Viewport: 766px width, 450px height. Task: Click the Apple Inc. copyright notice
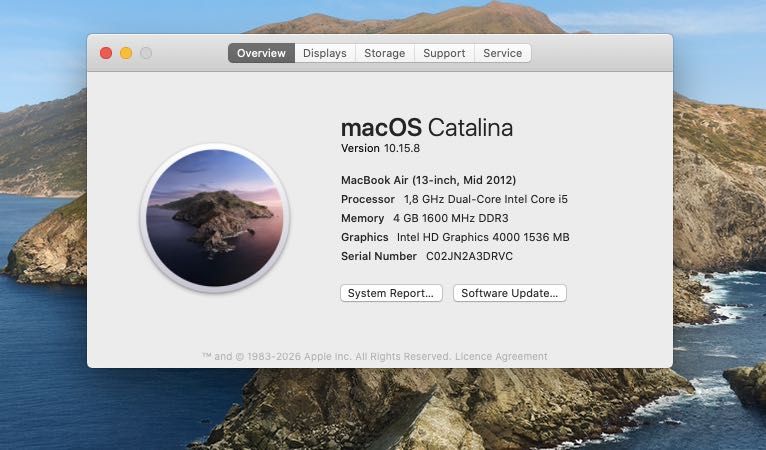(x=326, y=356)
